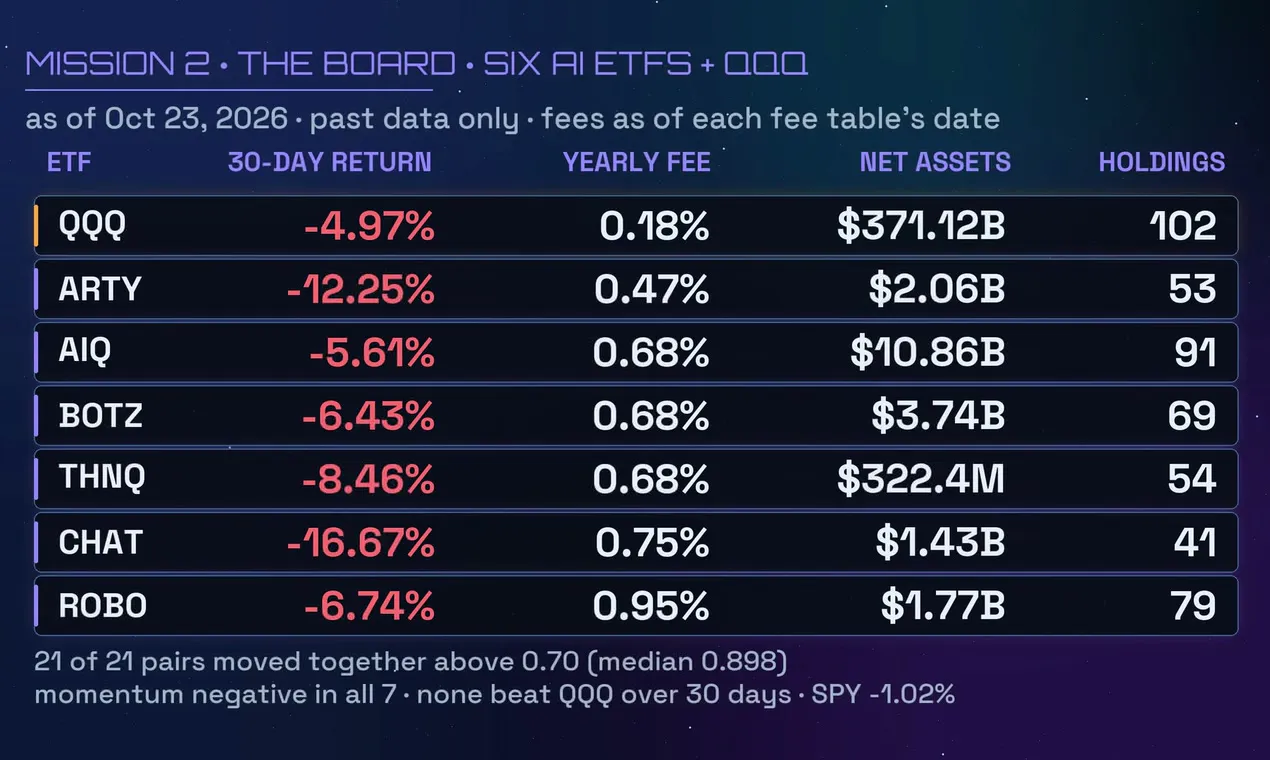Click ARTY's 0.47% yearly fee
1270x760 pixels.
[x=652, y=290]
